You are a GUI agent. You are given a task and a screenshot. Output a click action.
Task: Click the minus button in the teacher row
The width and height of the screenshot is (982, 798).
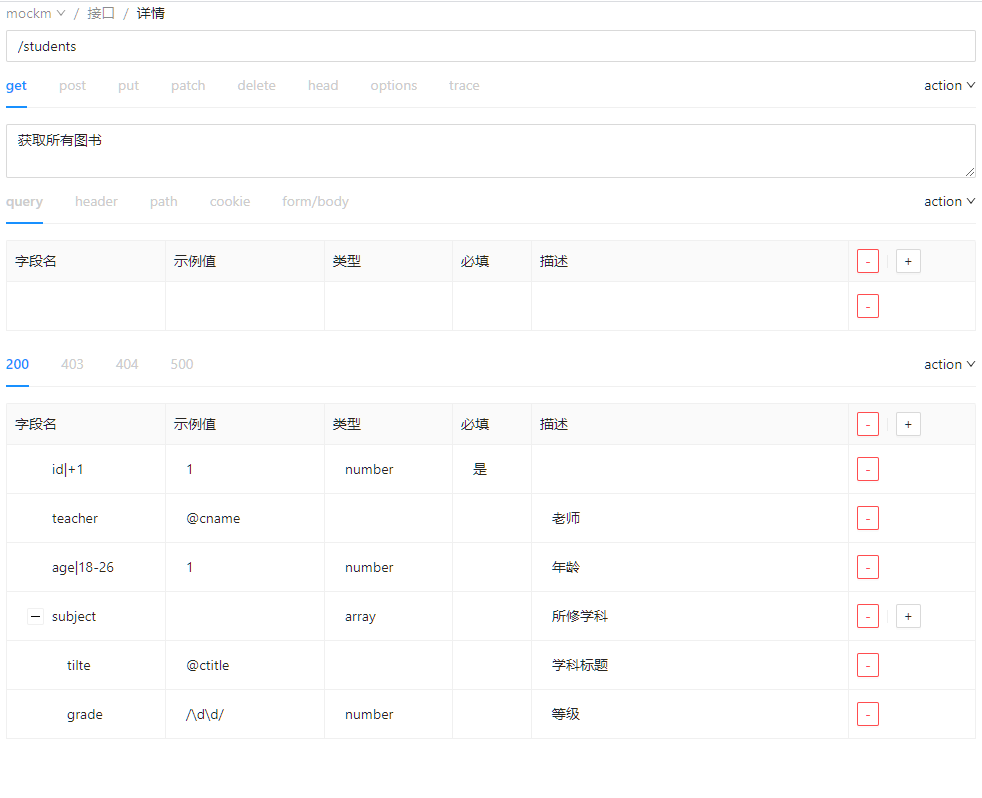click(867, 518)
